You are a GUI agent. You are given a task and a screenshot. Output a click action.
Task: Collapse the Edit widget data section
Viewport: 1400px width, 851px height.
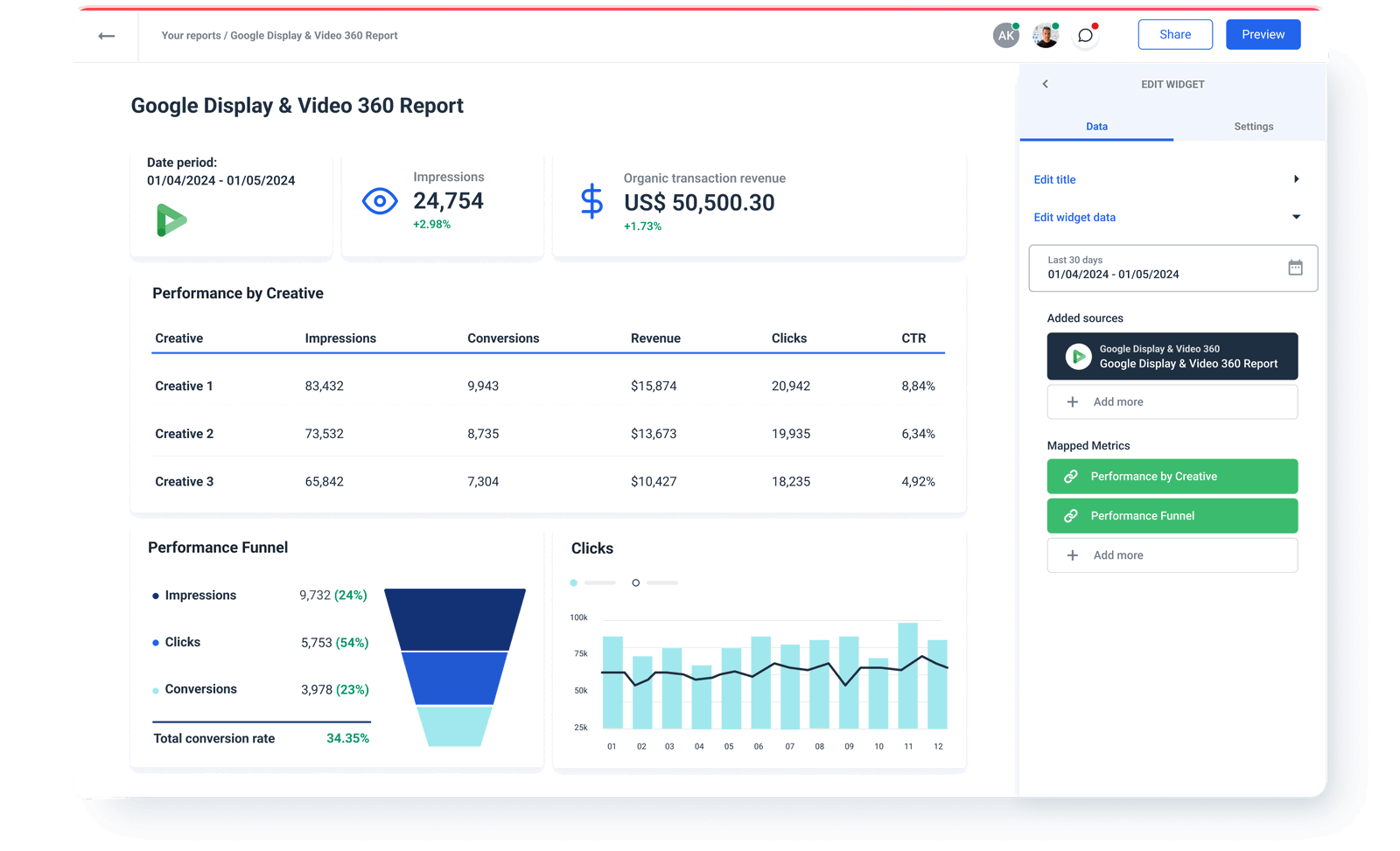[x=1297, y=216]
